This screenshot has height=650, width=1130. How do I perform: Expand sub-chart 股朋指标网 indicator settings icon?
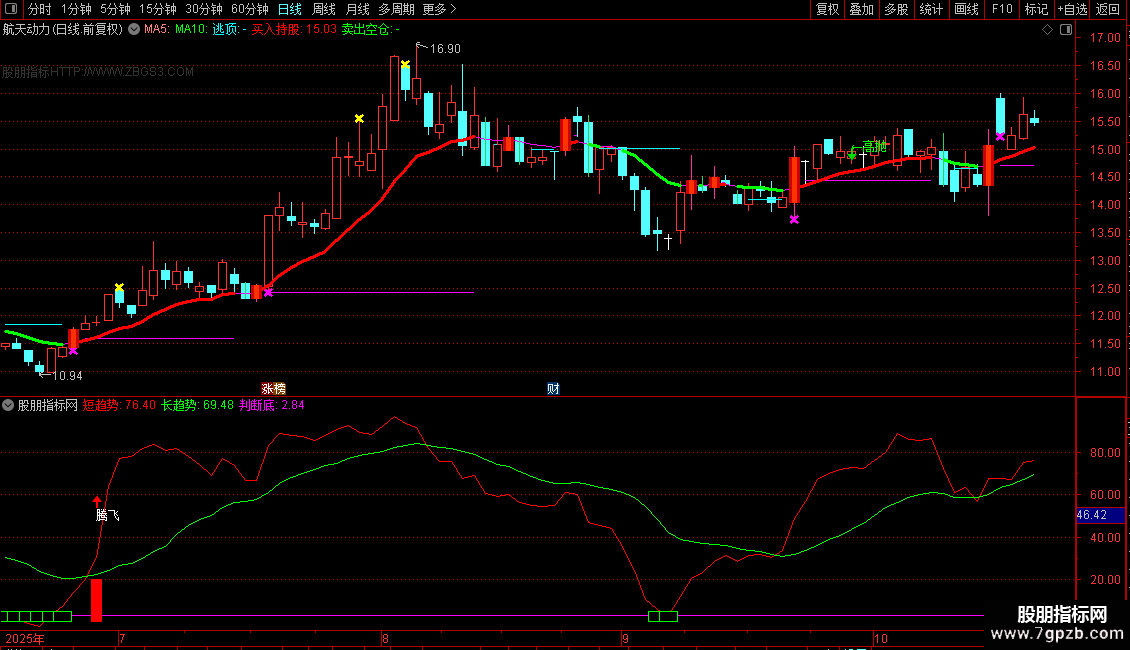[8, 405]
